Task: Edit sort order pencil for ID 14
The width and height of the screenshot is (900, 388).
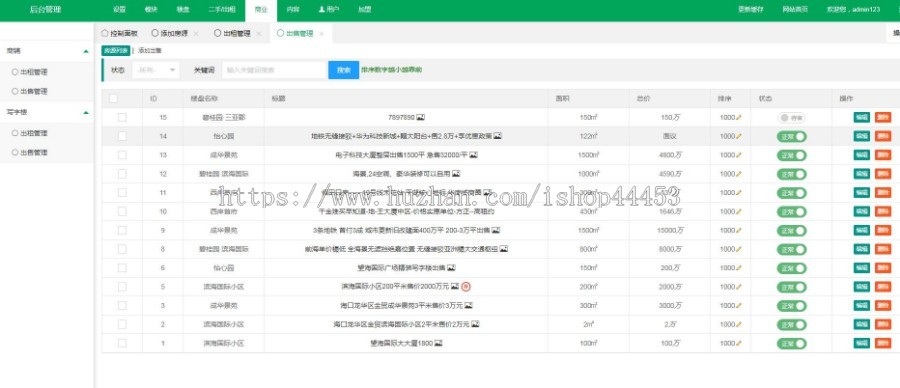Action: [739, 137]
